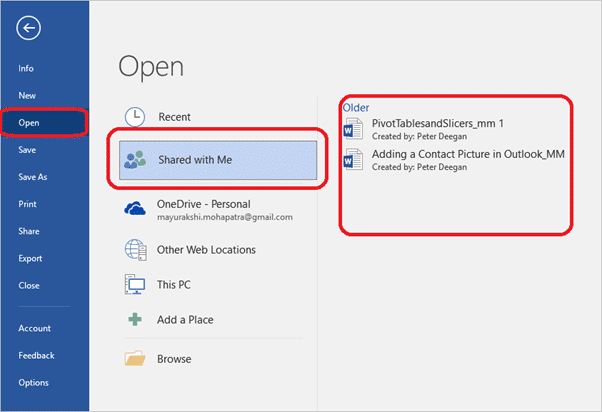
Task: Select Close in the sidebar
Action: click(x=29, y=286)
